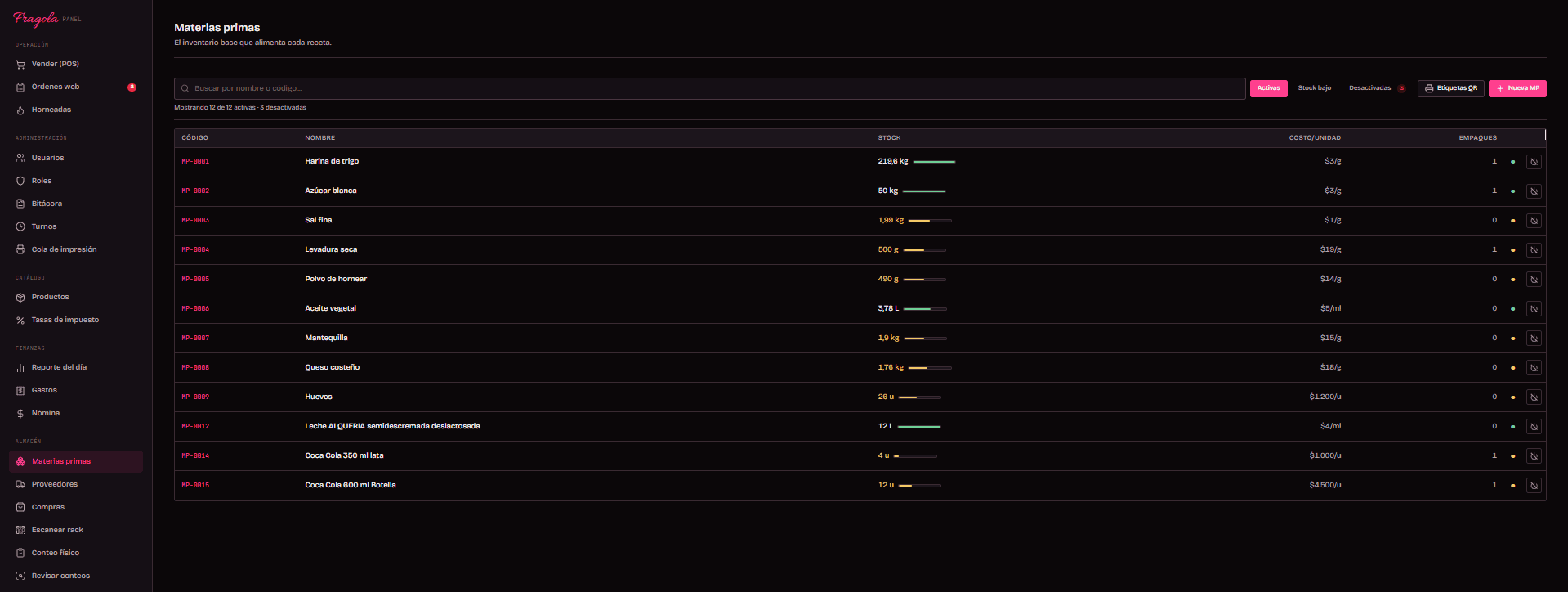Click code MP-0015
Image resolution: width=1568 pixels, height=592 pixels.
[x=195, y=486]
